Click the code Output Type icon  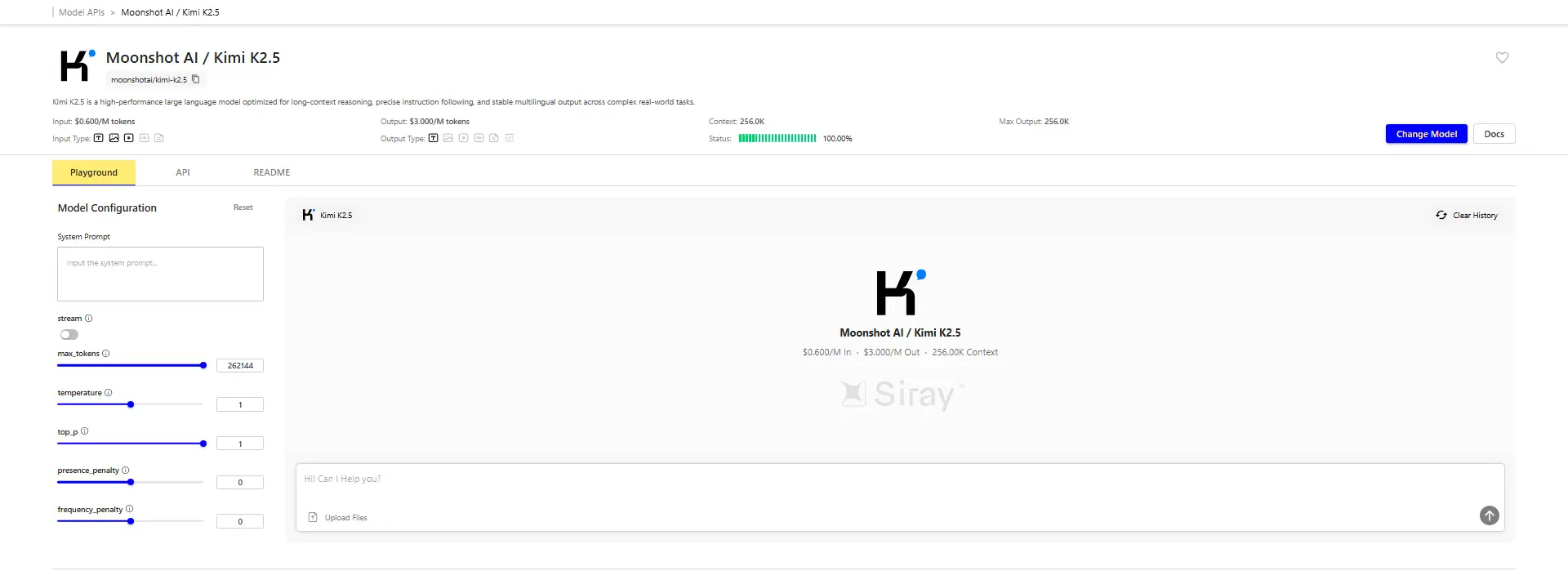[510, 138]
